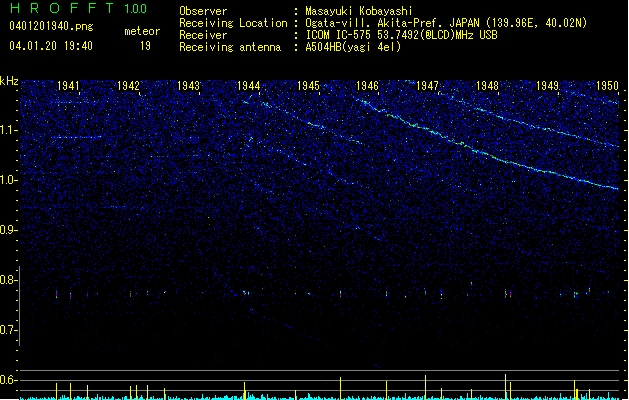
Task: Click the 1944 time axis marker
Action: coord(248,86)
